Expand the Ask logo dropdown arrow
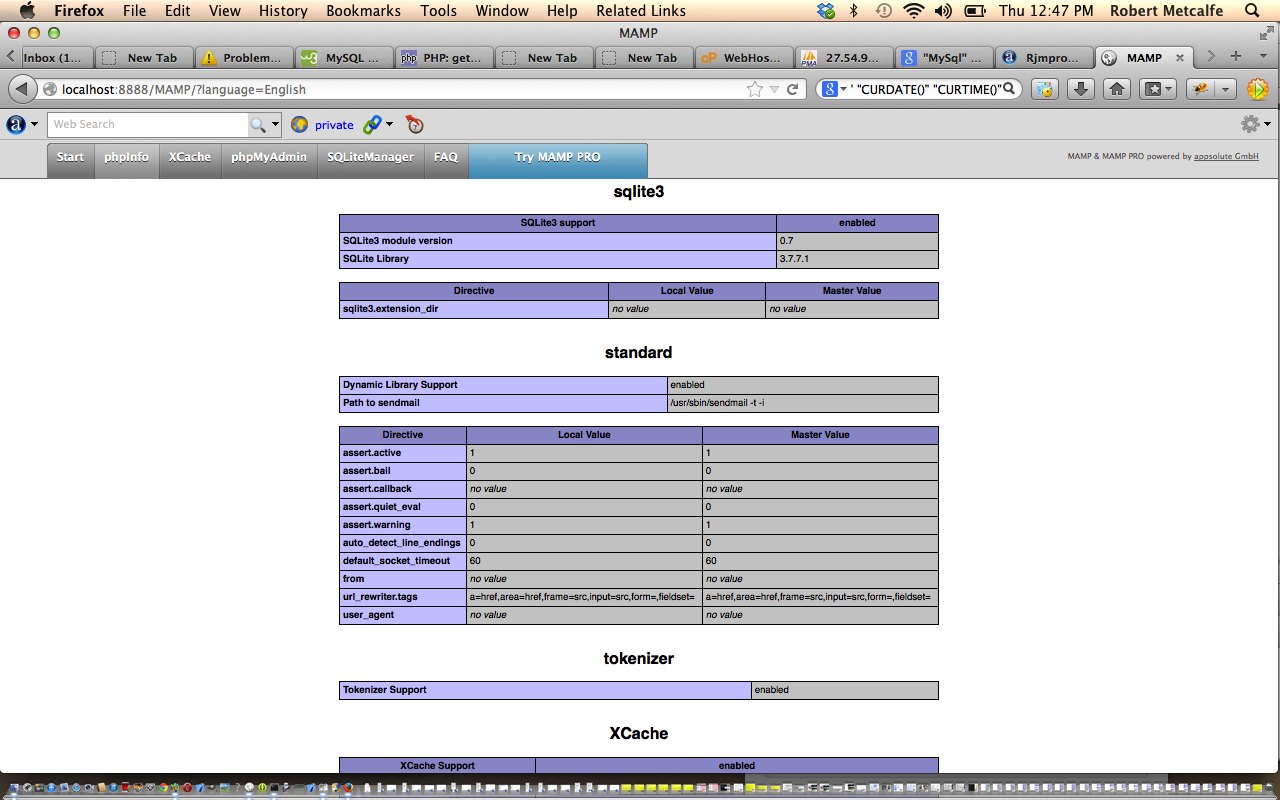 pos(35,124)
